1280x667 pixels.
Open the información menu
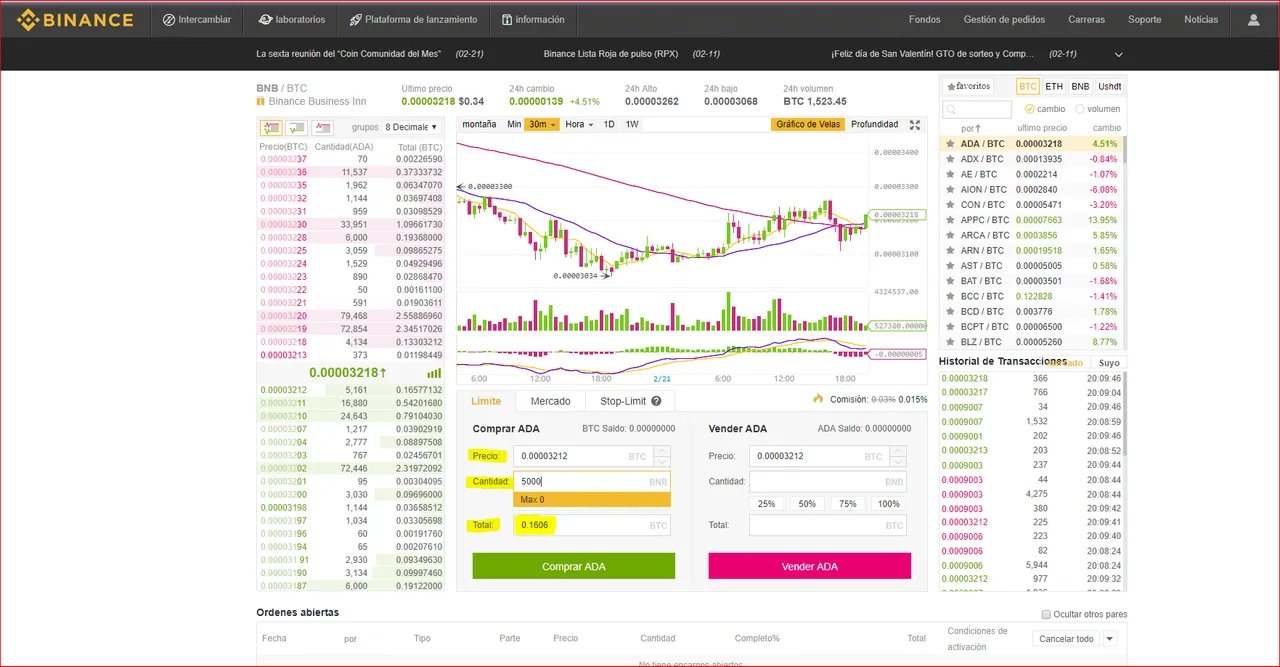tap(533, 19)
